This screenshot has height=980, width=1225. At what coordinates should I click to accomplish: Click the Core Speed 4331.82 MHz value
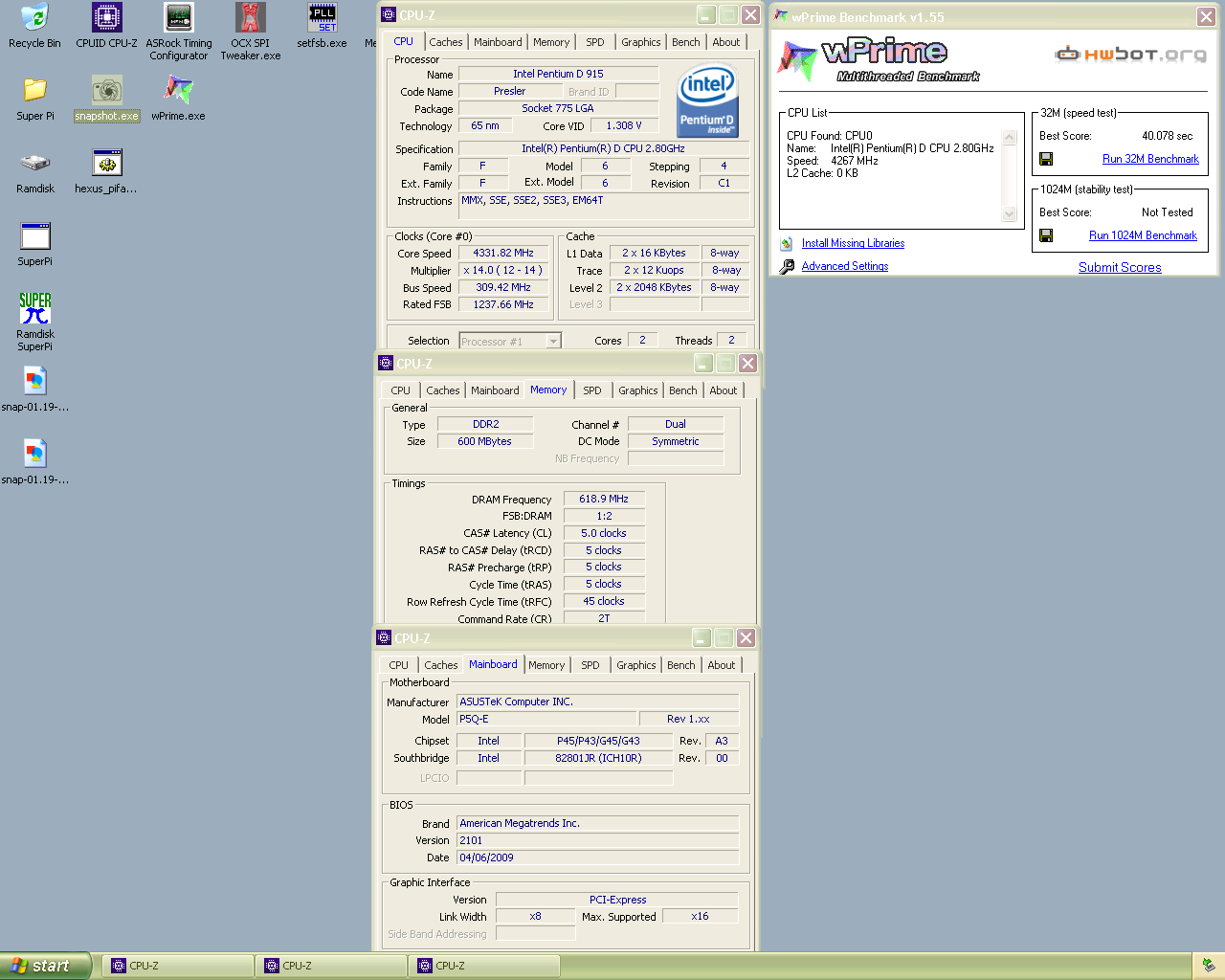(503, 254)
